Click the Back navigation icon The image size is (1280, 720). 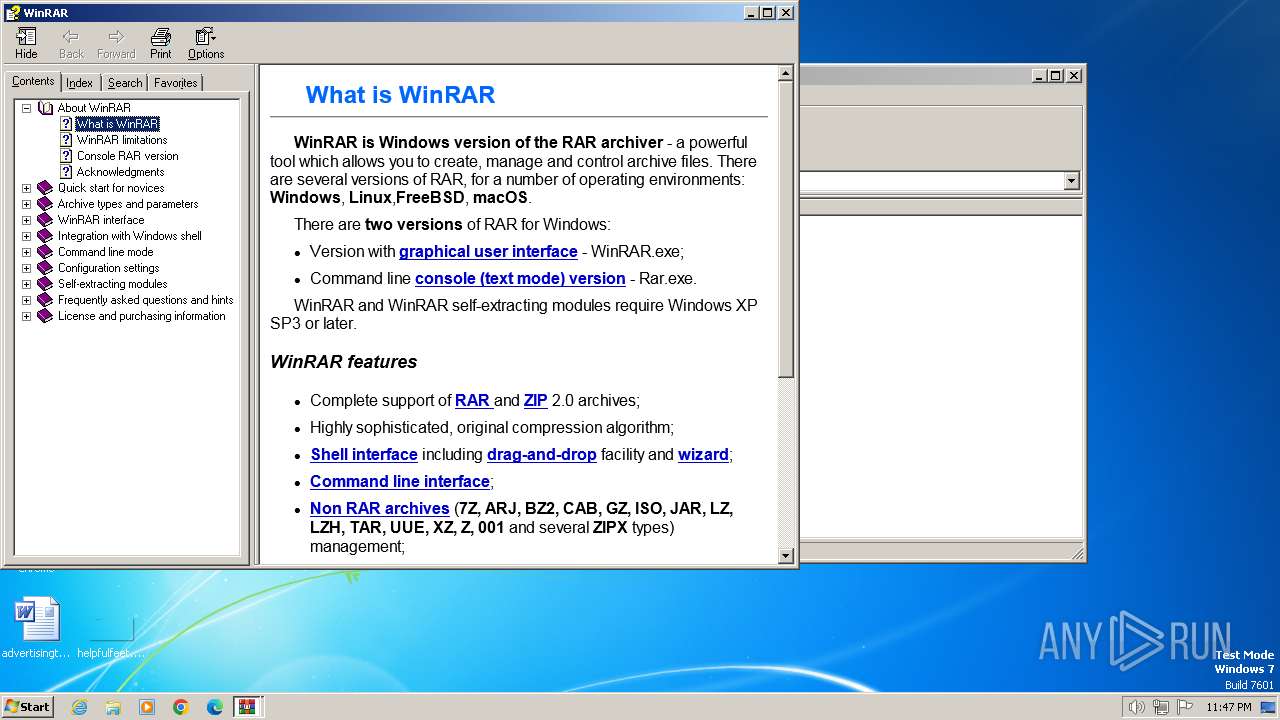point(71,43)
